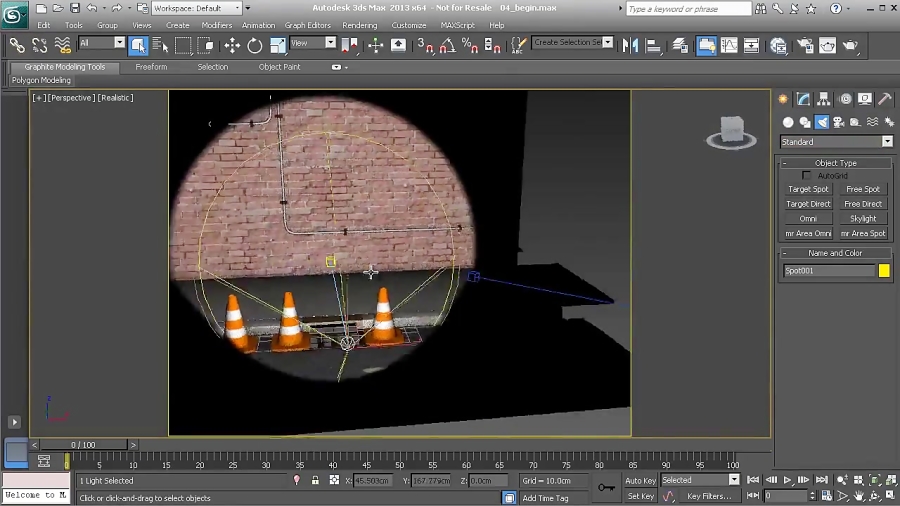This screenshot has height=506, width=900.
Task: Toggle the Set Key mode button
Action: coord(641,496)
